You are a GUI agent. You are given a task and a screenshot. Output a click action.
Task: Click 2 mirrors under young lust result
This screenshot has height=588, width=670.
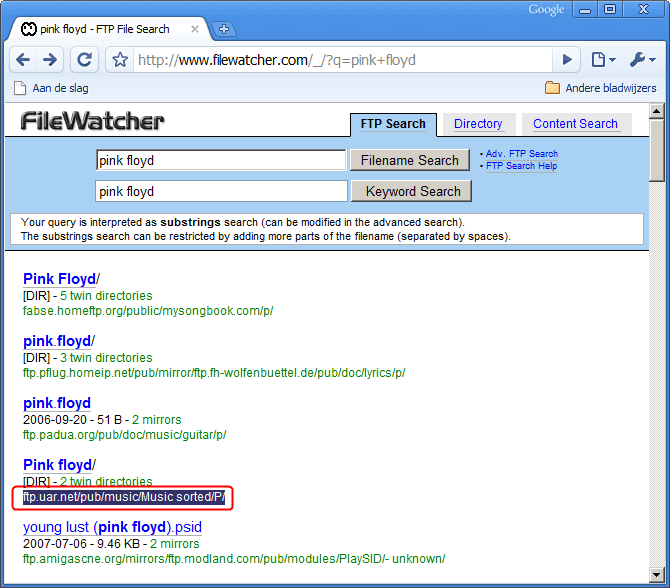[x=174, y=544]
